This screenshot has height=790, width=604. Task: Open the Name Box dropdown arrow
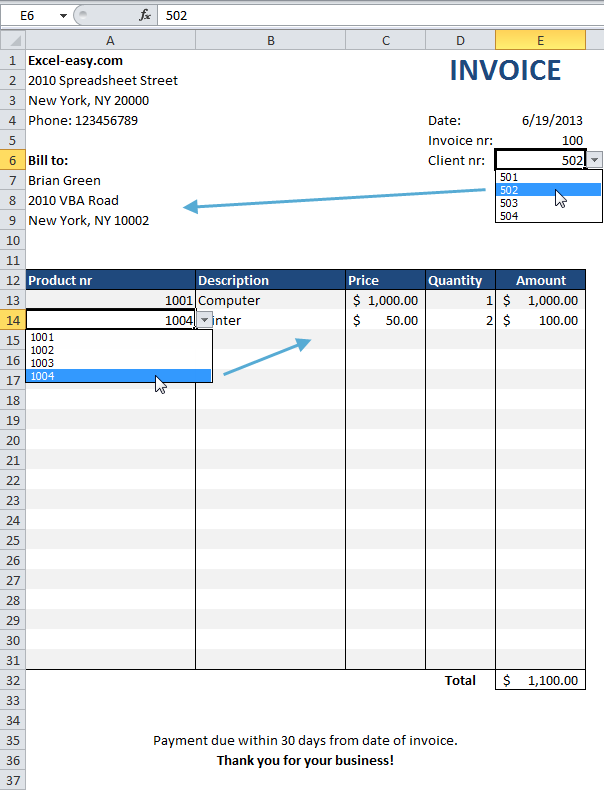pos(63,16)
